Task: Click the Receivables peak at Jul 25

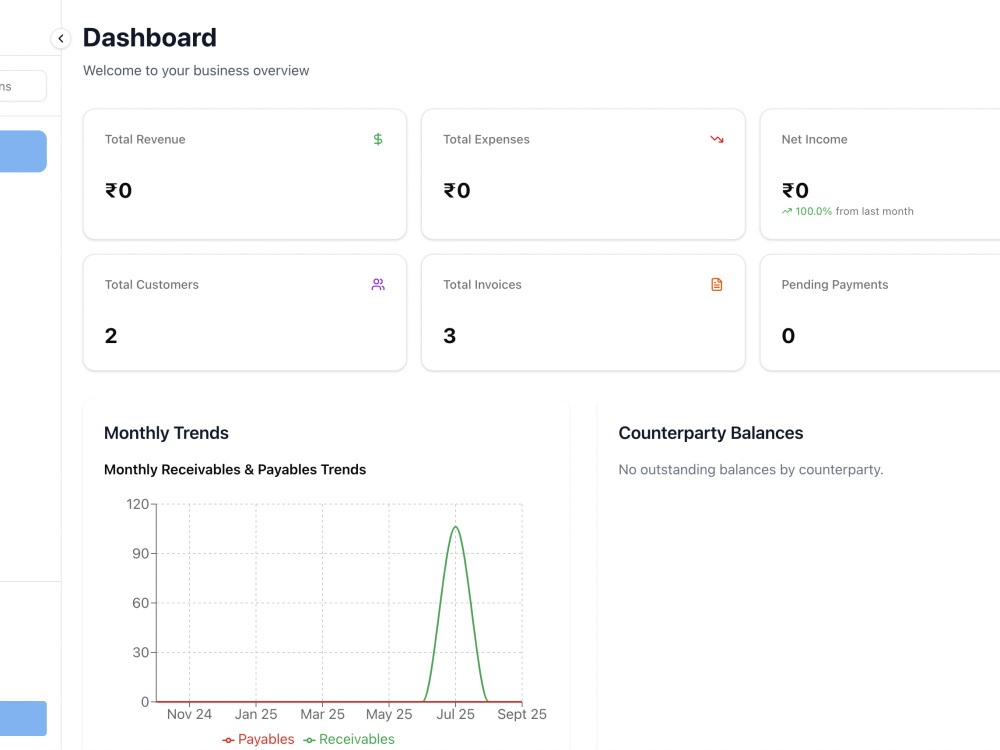Action: pos(455,527)
